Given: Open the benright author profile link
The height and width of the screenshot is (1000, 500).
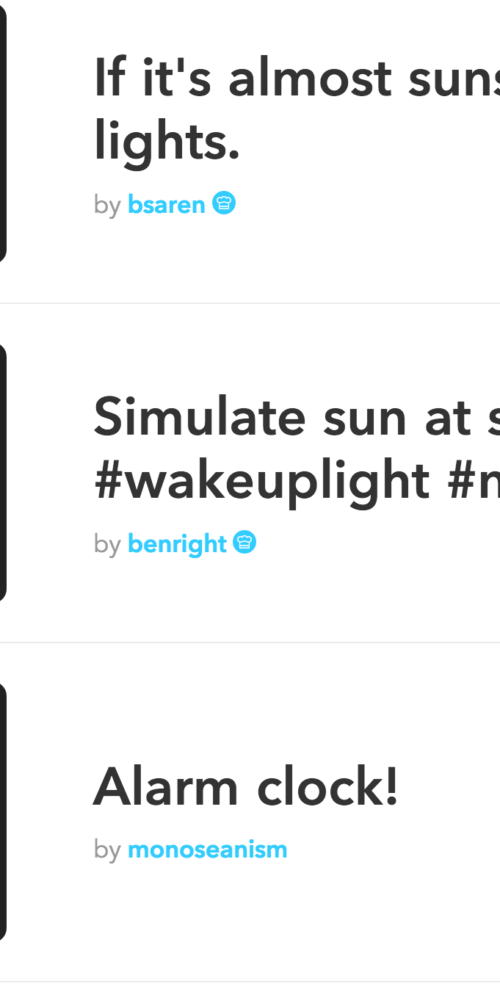Looking at the screenshot, I should [177, 545].
